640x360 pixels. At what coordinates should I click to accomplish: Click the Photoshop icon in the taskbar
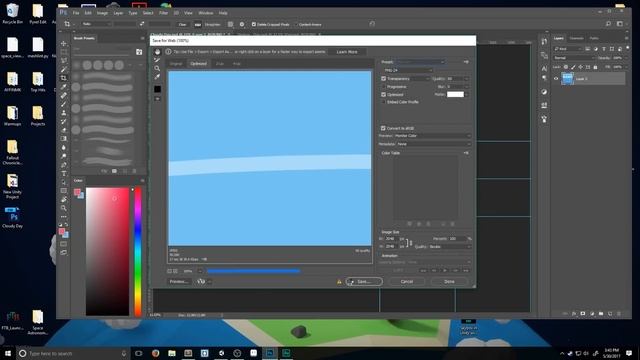tap(270, 353)
